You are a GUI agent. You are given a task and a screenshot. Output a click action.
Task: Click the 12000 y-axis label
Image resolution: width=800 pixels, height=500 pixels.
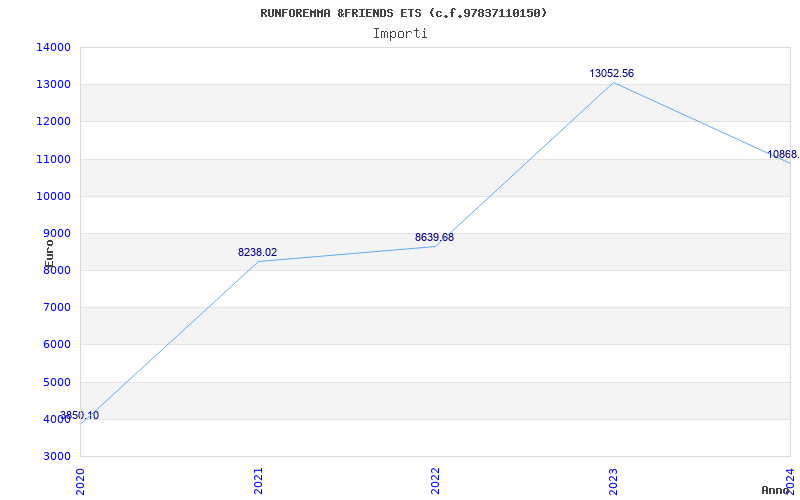[53, 122]
